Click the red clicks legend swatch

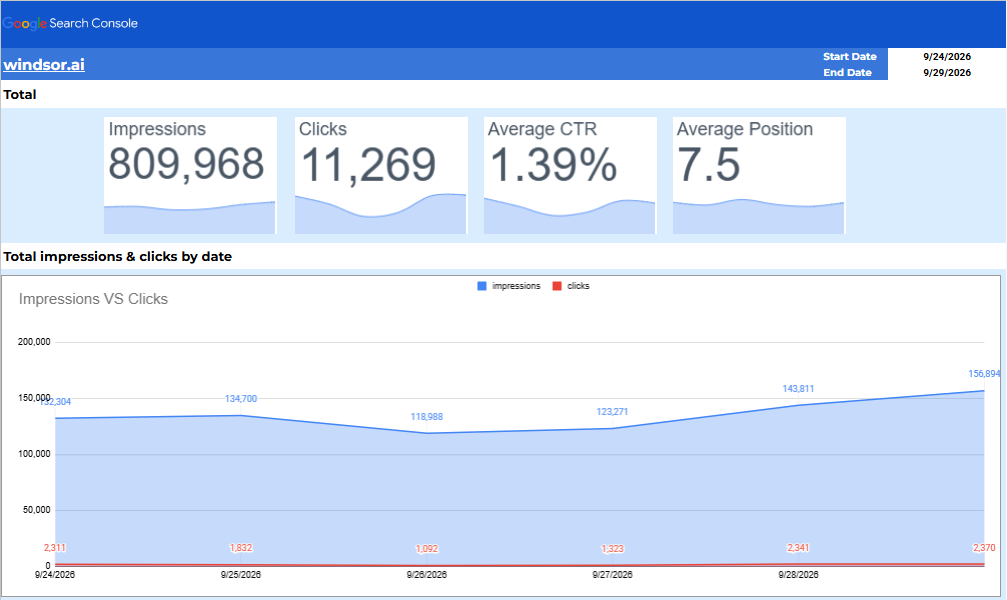coord(557,286)
